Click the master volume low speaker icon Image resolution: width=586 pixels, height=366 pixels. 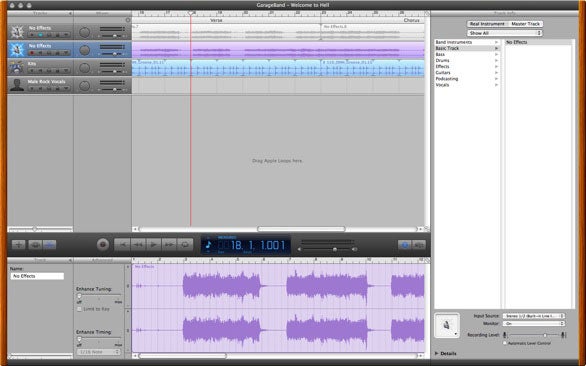[x=299, y=249]
